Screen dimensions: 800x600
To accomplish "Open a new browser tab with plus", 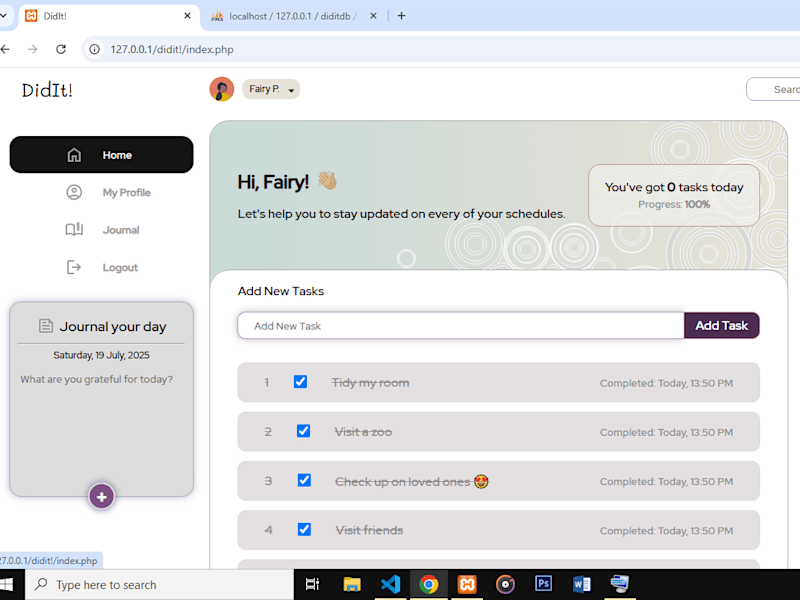I will (x=402, y=16).
